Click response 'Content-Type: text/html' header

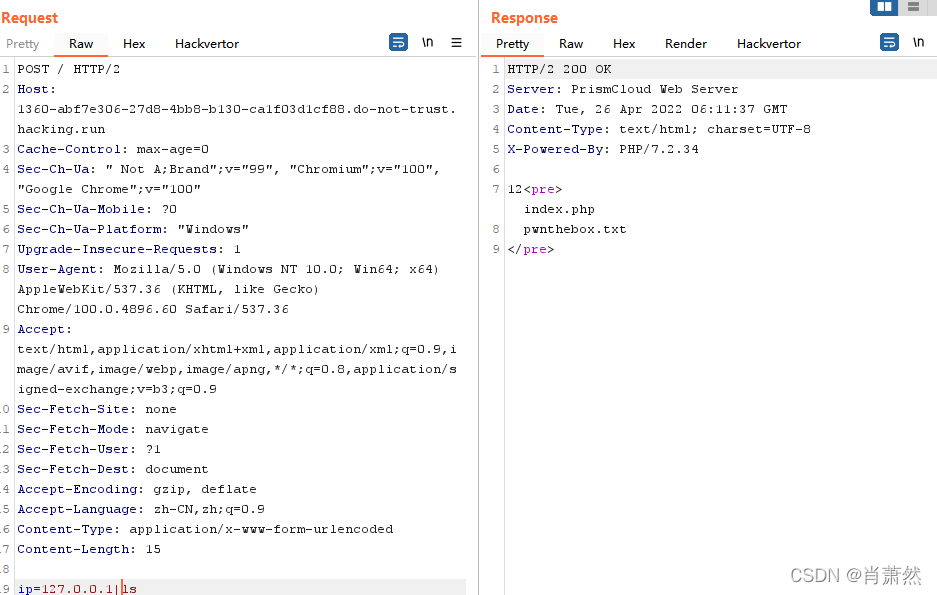[x=659, y=129]
